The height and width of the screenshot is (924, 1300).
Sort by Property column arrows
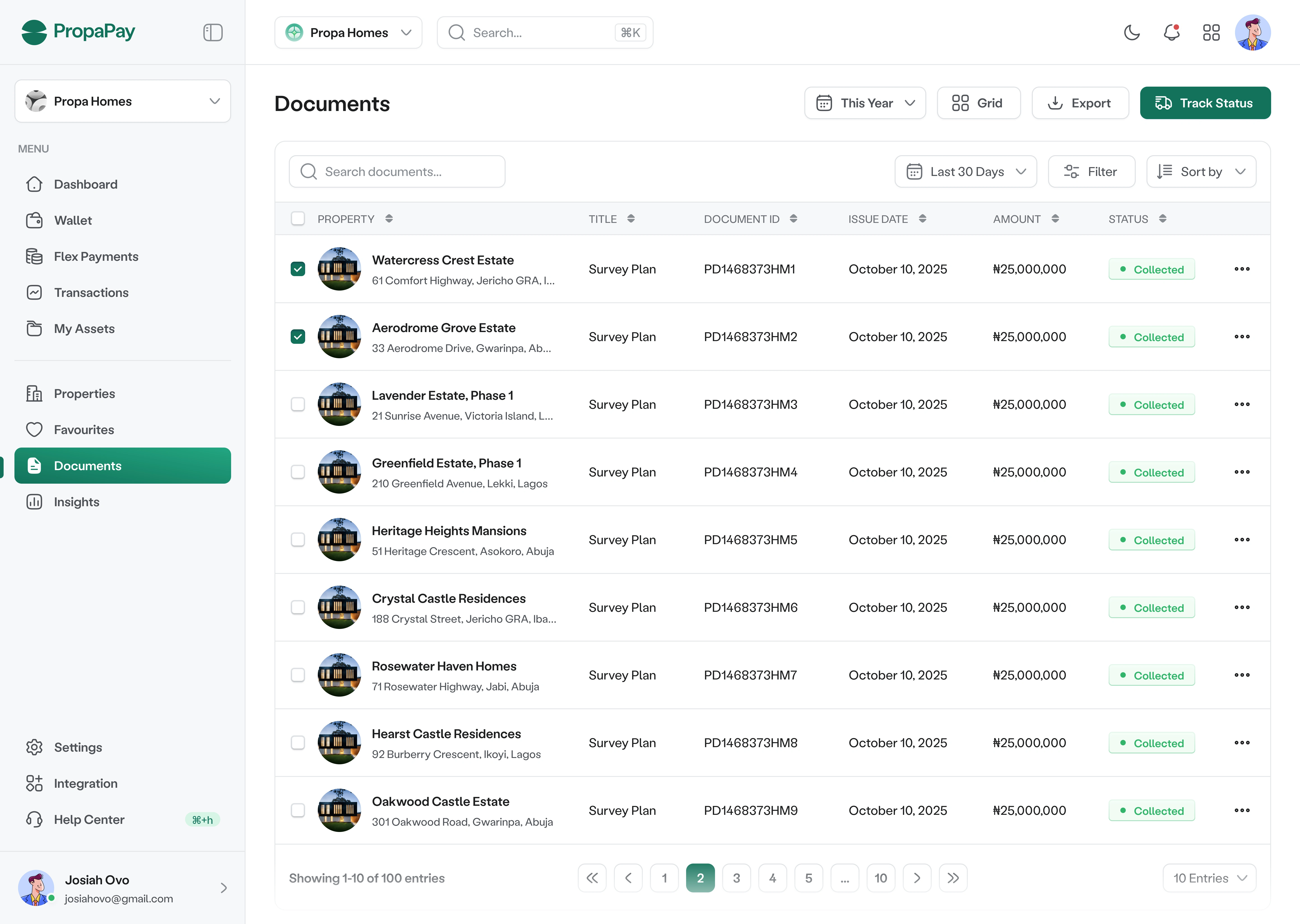click(x=389, y=219)
